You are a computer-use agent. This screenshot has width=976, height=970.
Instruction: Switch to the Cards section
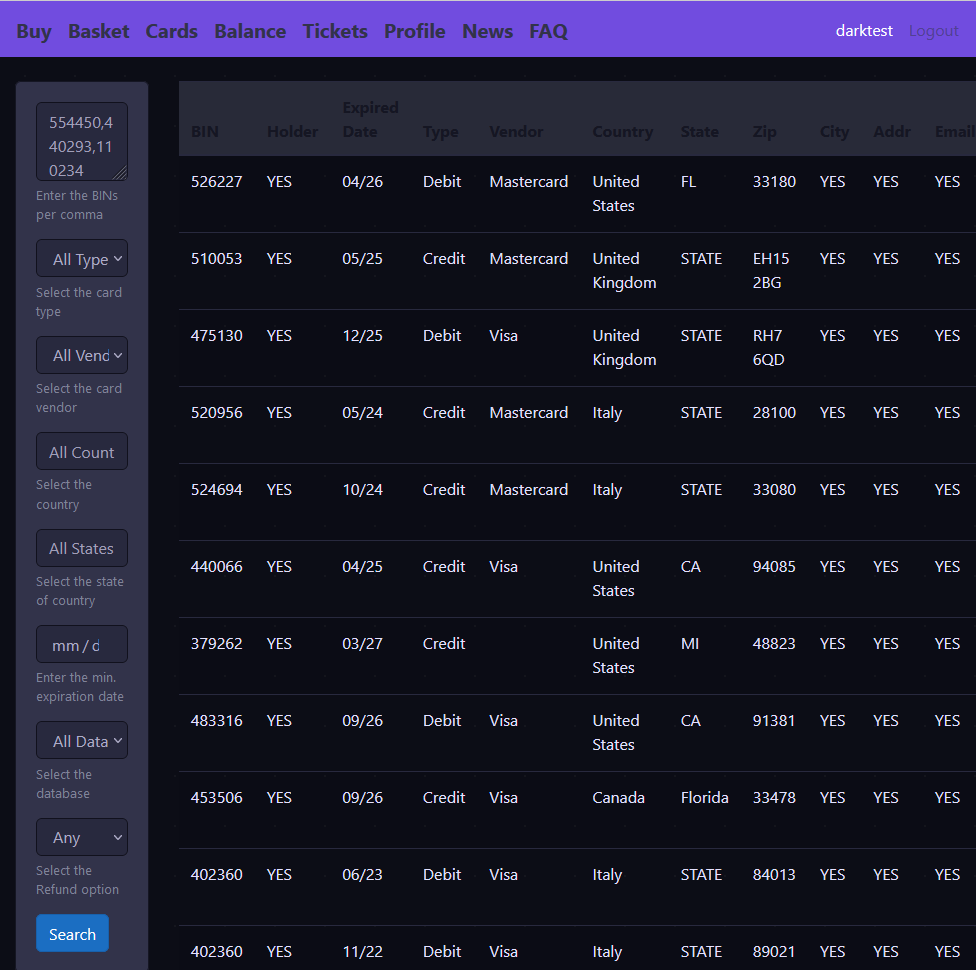[171, 31]
